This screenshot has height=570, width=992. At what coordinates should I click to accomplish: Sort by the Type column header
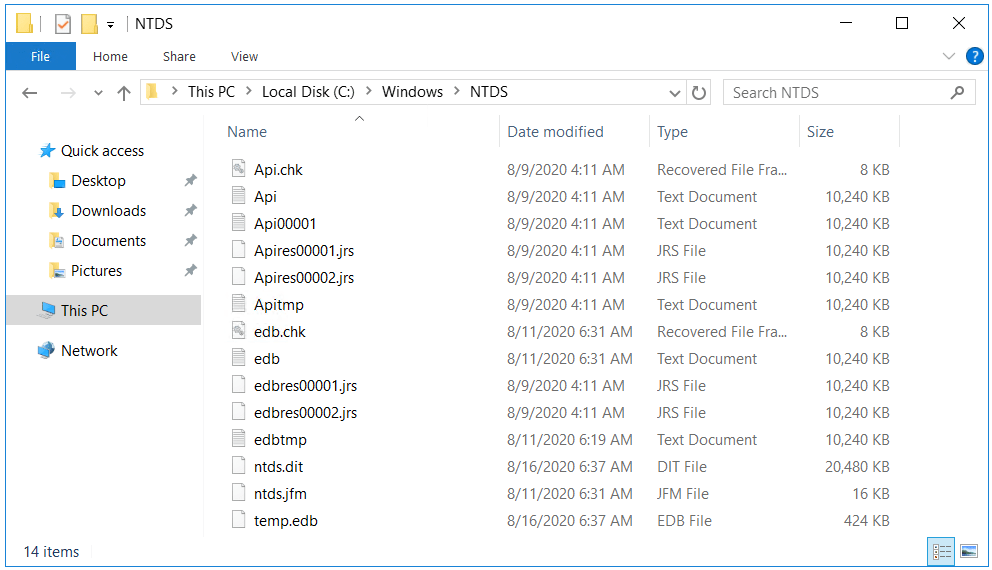672,132
